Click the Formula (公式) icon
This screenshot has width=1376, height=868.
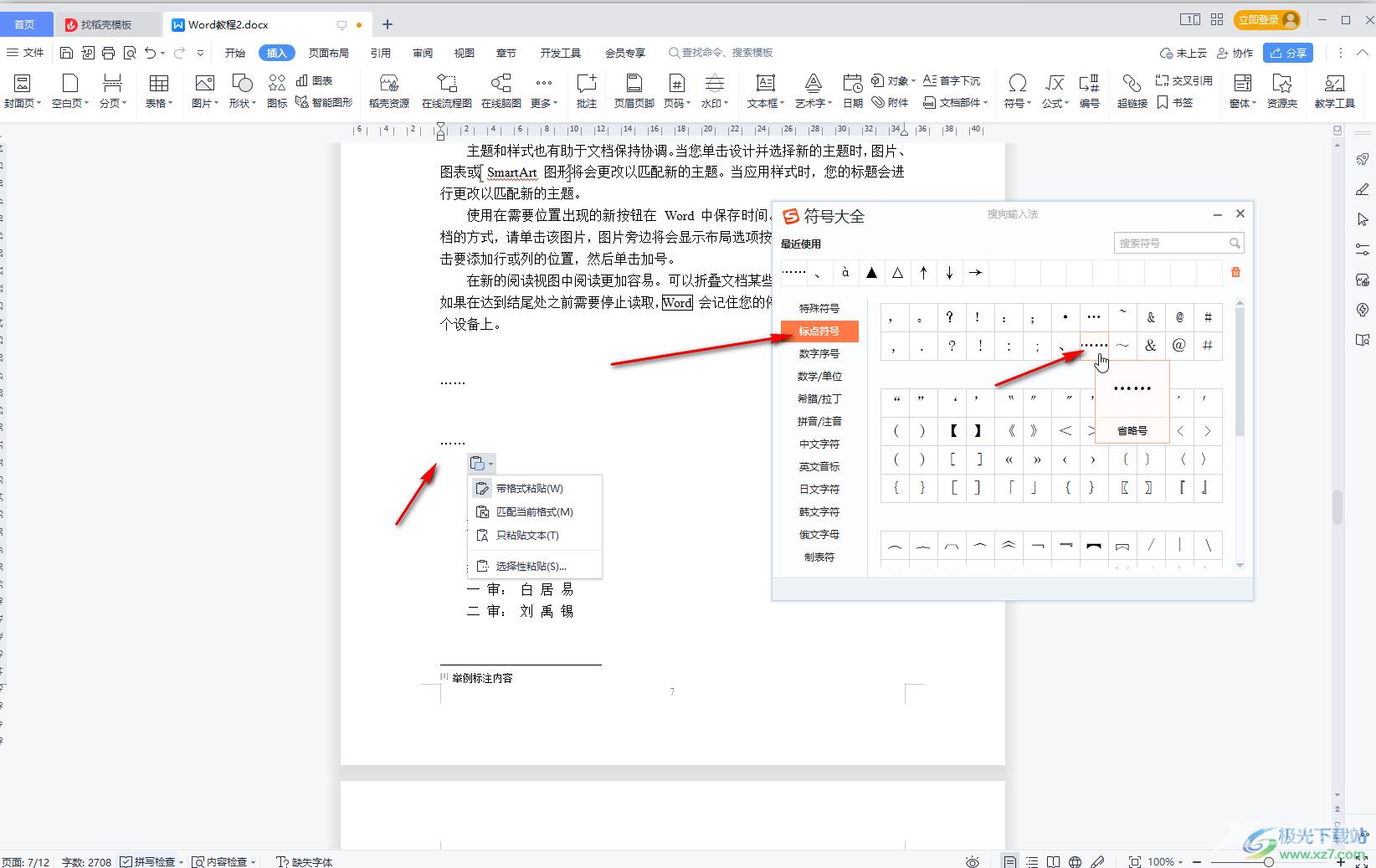click(1055, 91)
